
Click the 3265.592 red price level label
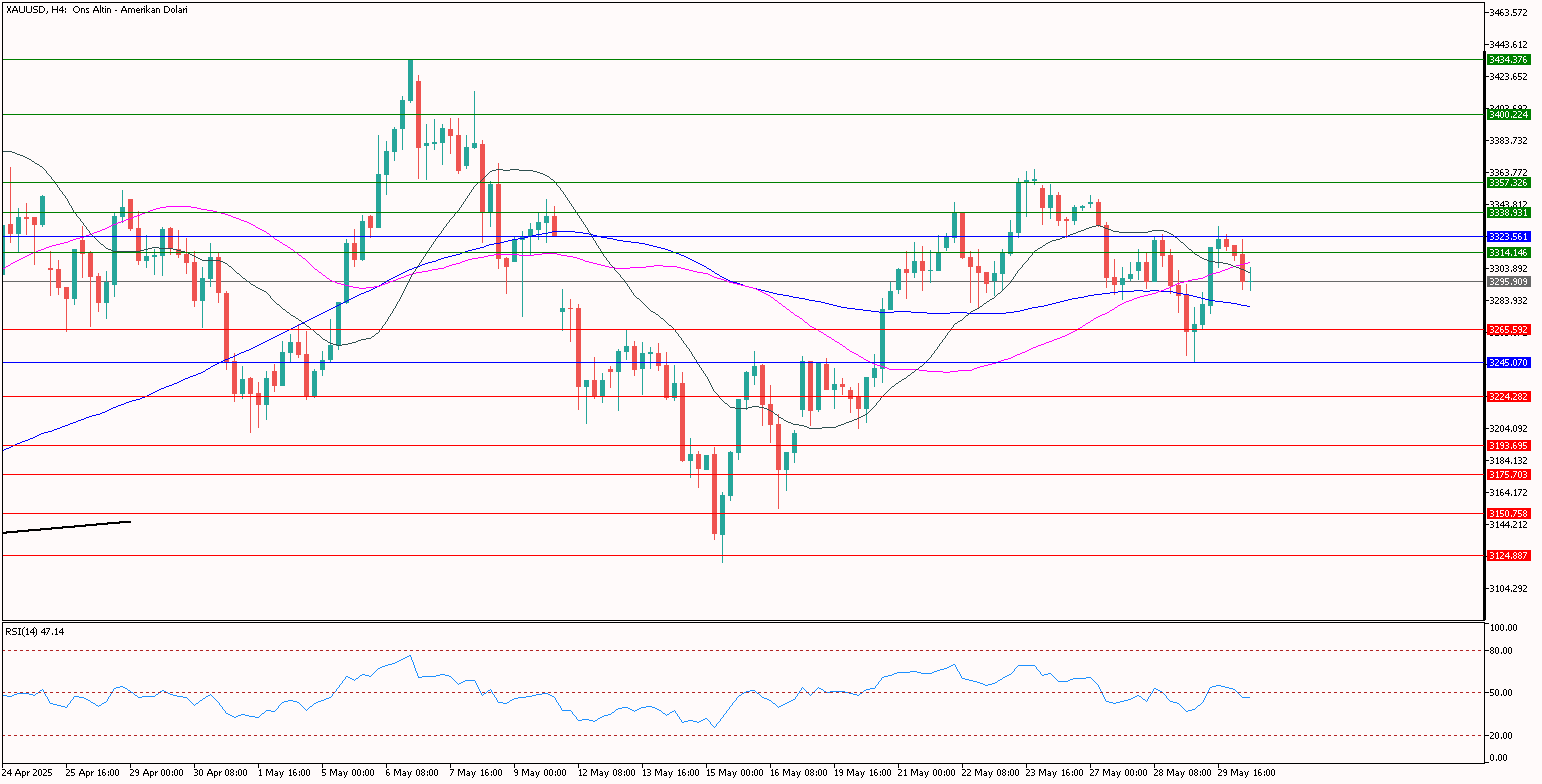pyautogui.click(x=1509, y=329)
